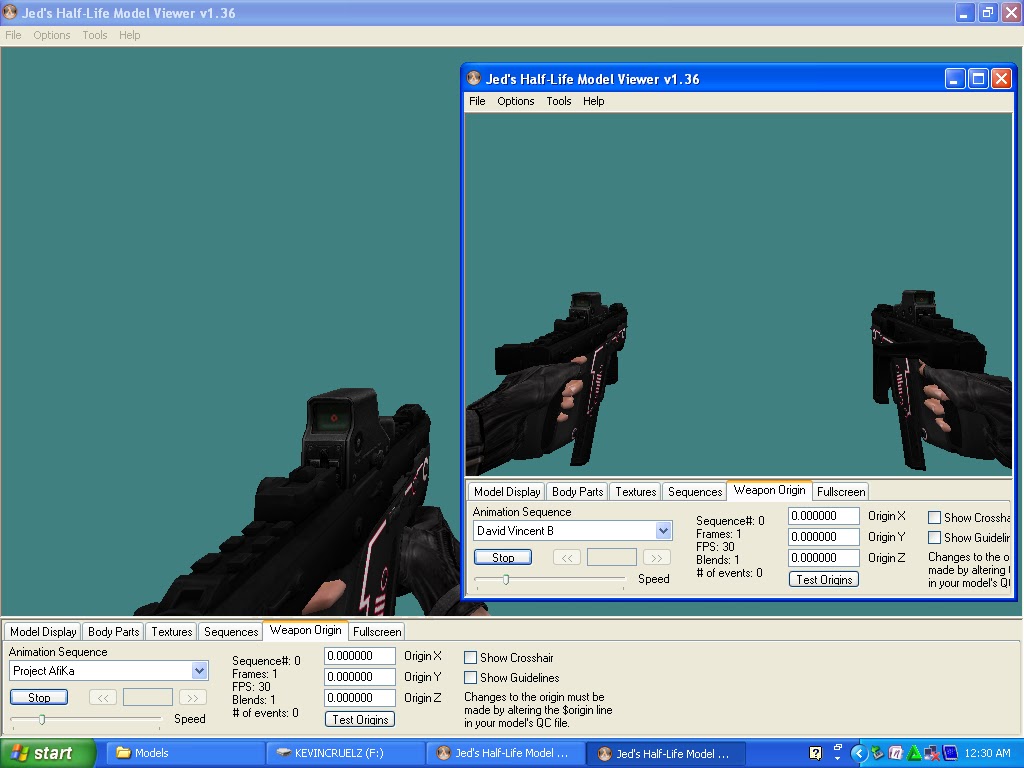The image size is (1024, 768).
Task: Open Options menu in front Model Viewer window
Action: 515,101
